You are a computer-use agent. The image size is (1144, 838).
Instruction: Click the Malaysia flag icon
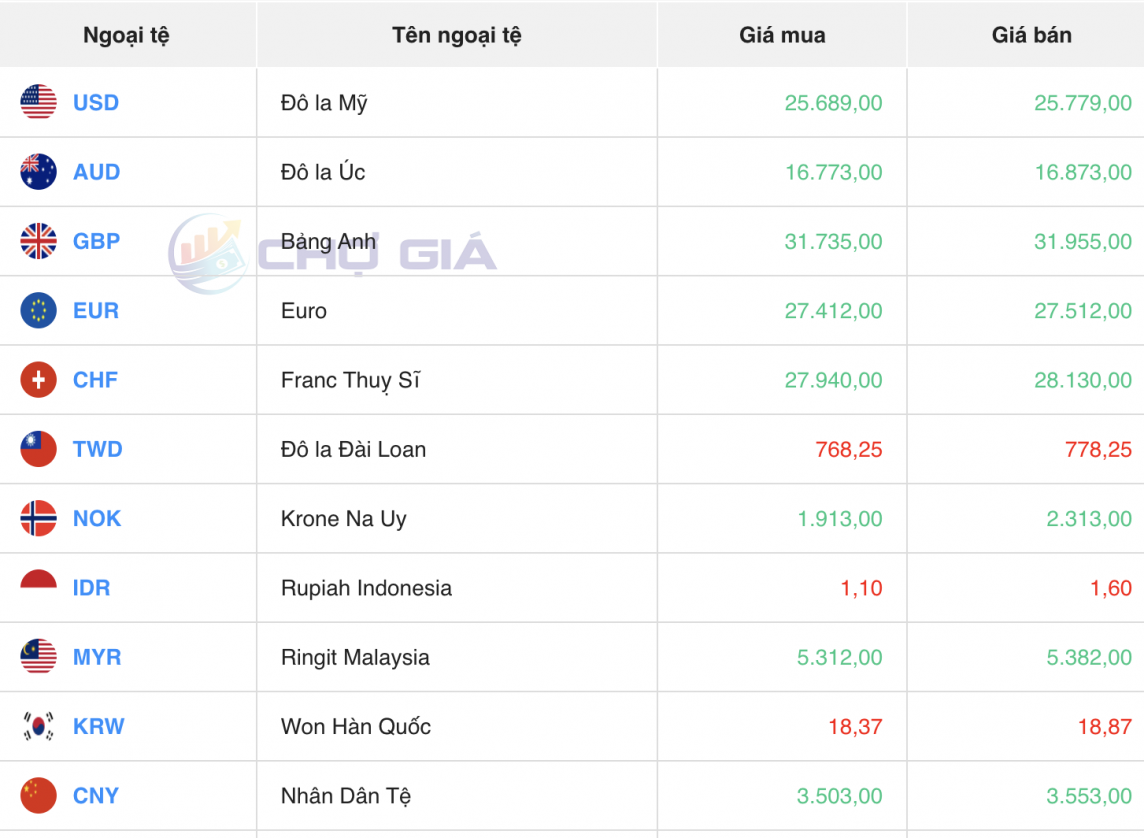click(x=38, y=657)
